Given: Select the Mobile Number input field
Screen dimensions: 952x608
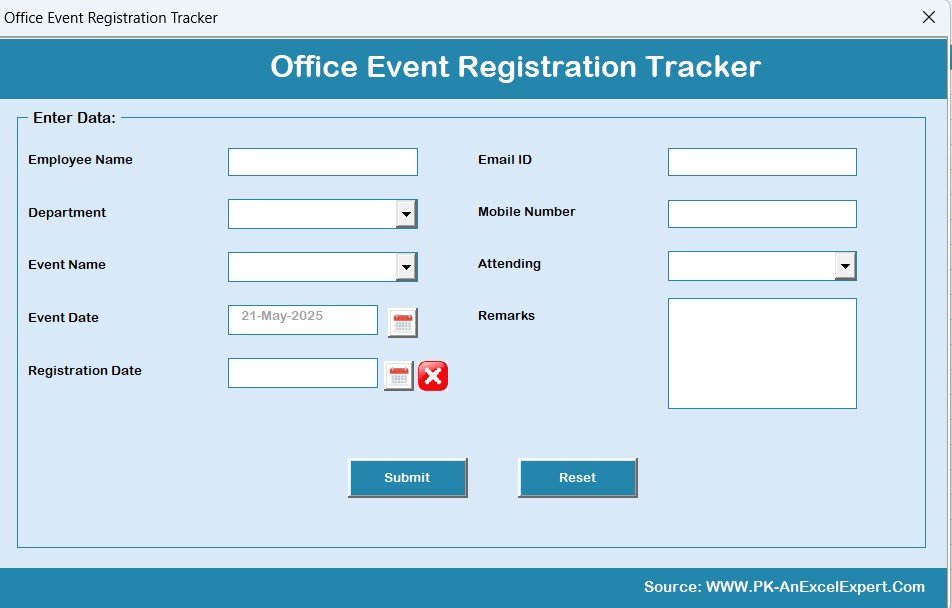Looking at the screenshot, I should tap(762, 214).
